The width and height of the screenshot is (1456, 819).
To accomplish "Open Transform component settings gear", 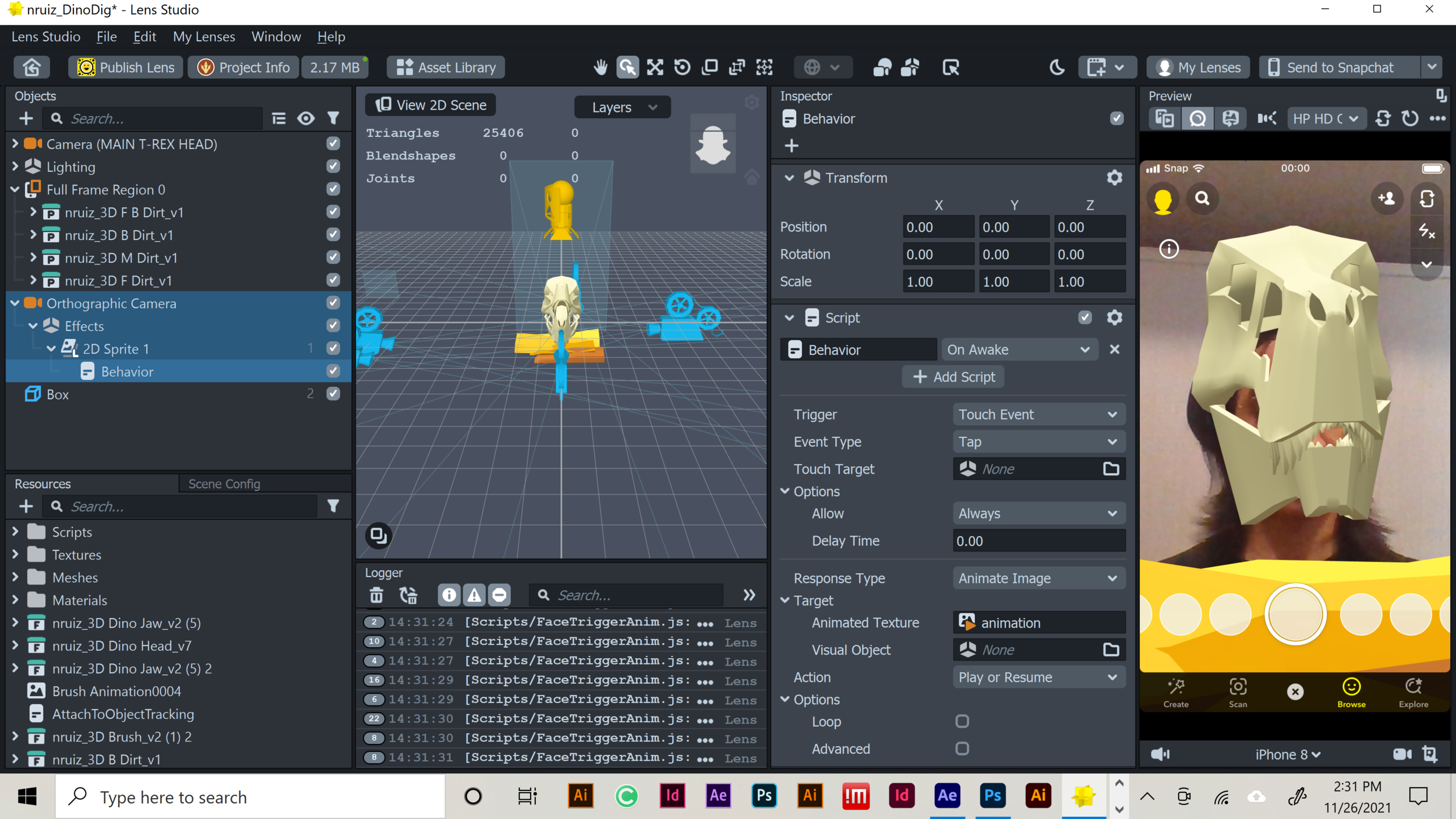I will coord(1114,178).
